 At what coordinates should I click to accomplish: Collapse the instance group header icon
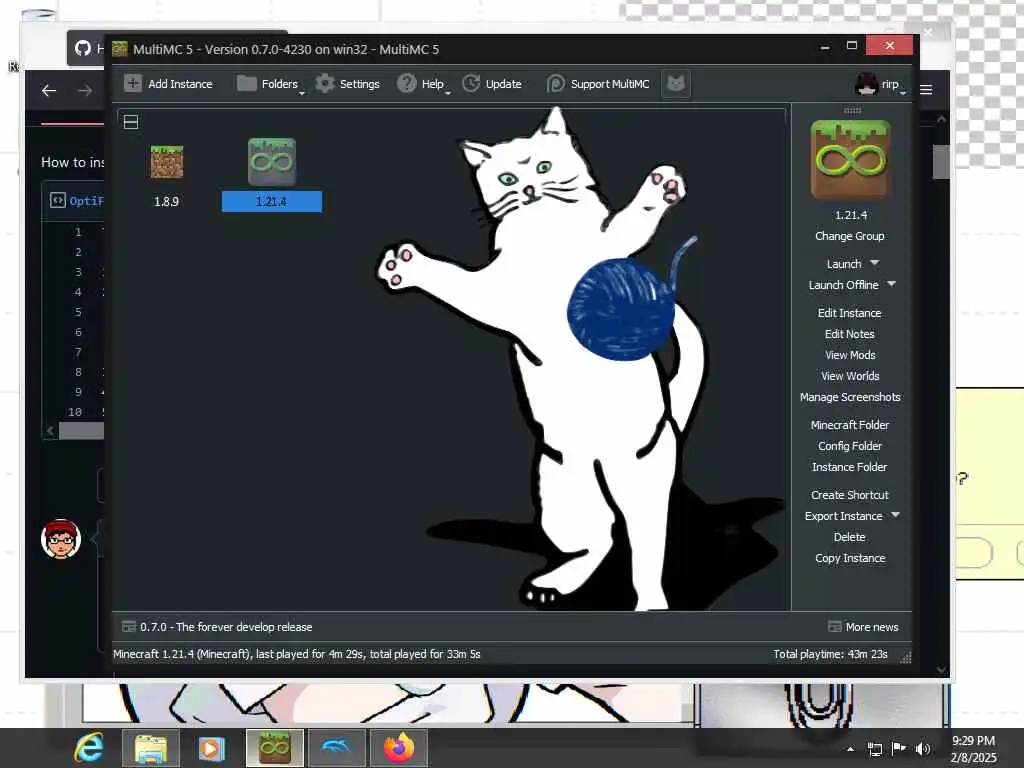tap(131, 122)
